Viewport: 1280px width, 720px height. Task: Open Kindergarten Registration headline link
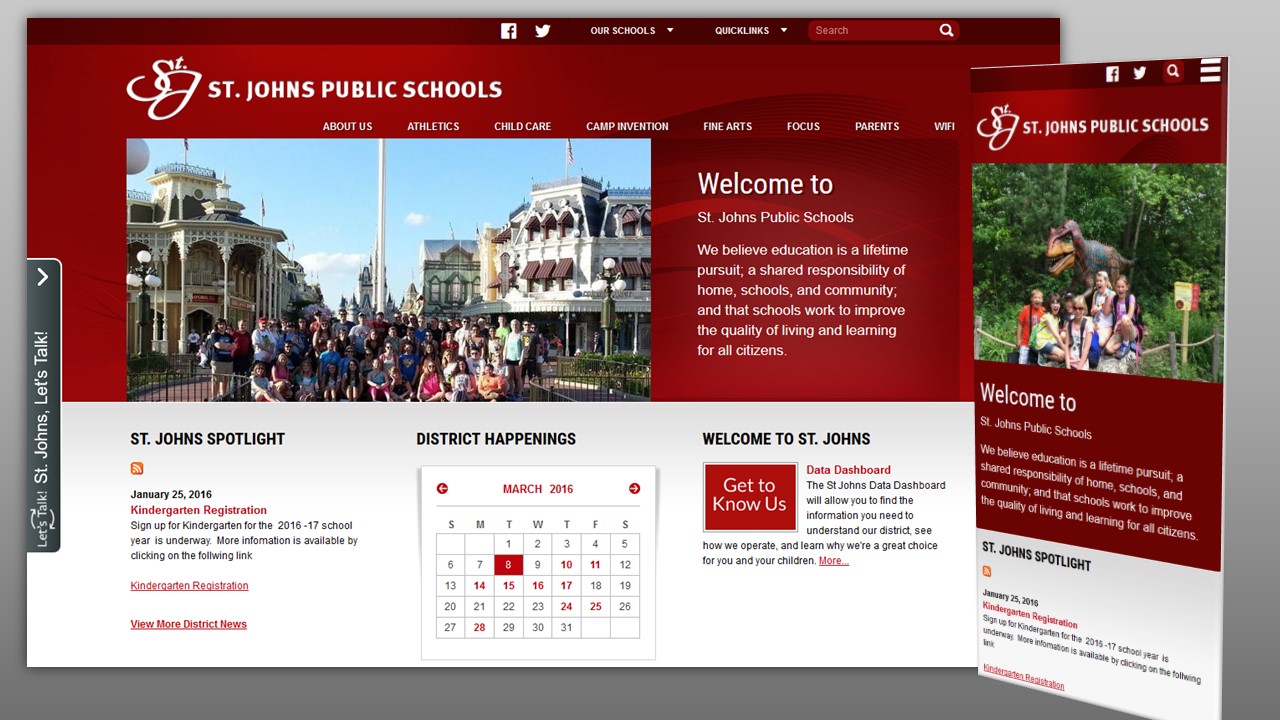(x=199, y=510)
